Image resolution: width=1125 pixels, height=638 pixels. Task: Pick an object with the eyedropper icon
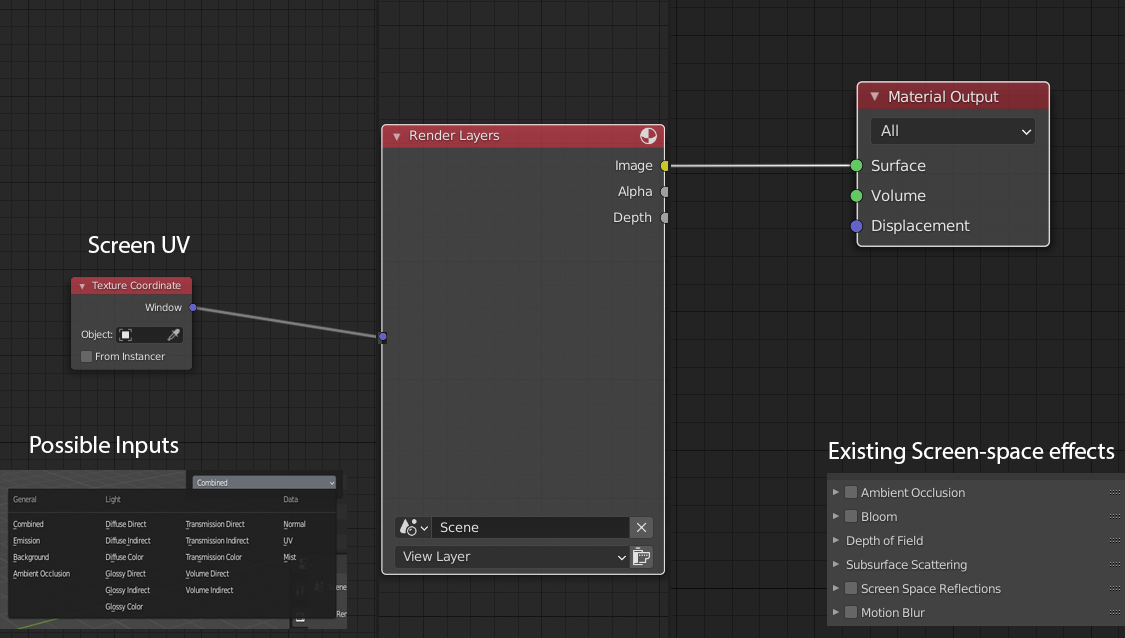tap(174, 335)
